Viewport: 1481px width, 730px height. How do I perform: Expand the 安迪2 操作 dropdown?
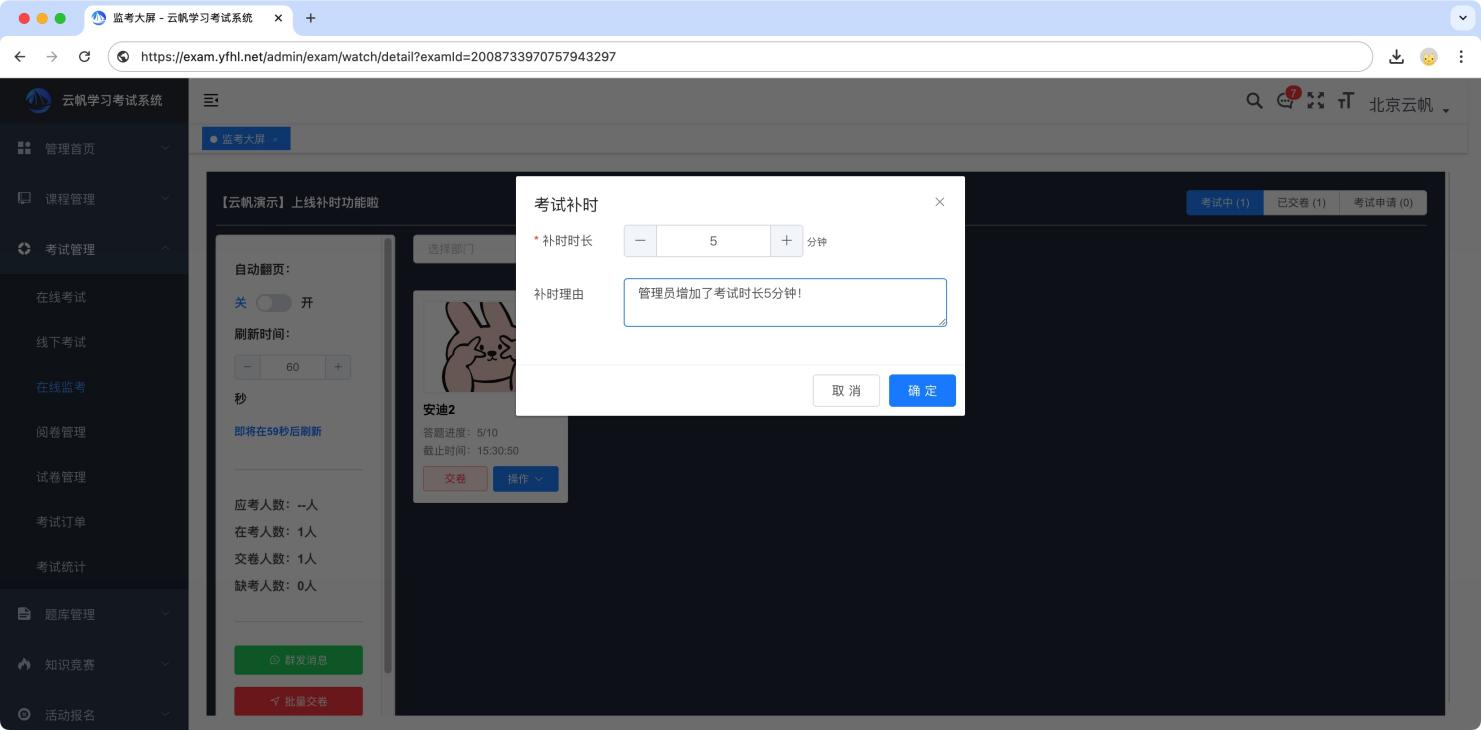pyautogui.click(x=525, y=478)
